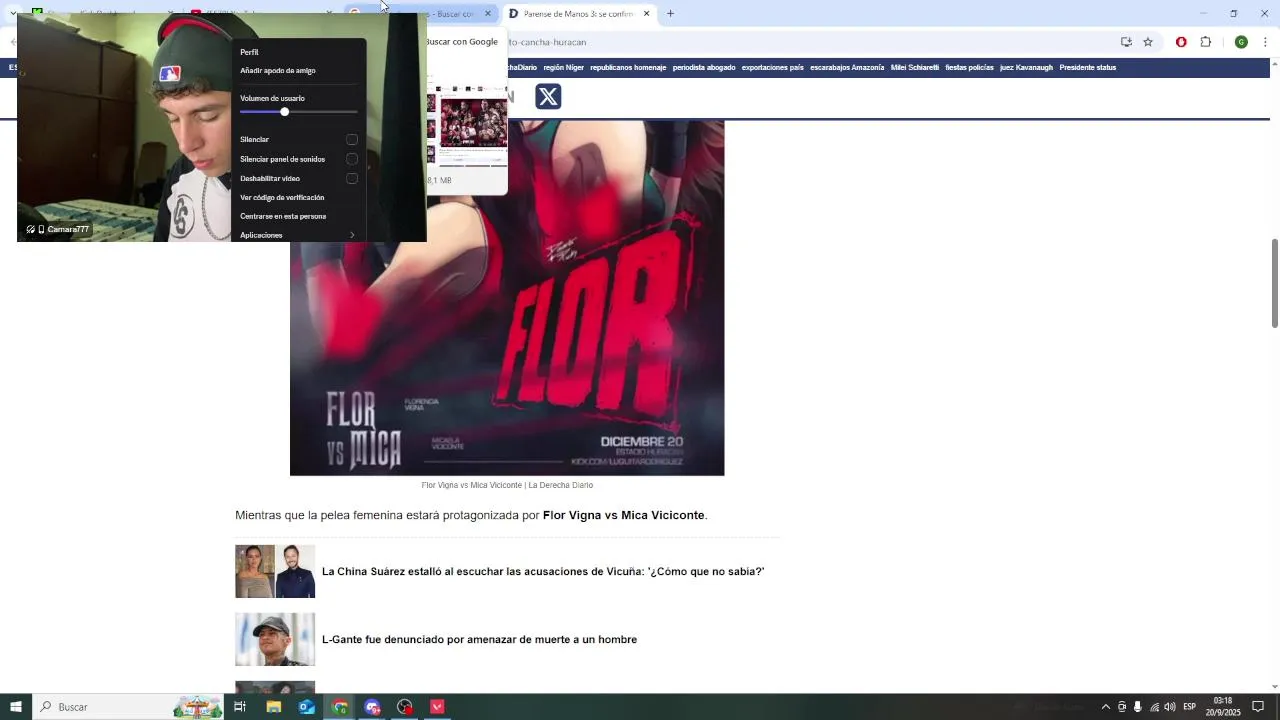Open periodista abogado topic link
Viewport: 1280px width, 720px height.
[704, 68]
